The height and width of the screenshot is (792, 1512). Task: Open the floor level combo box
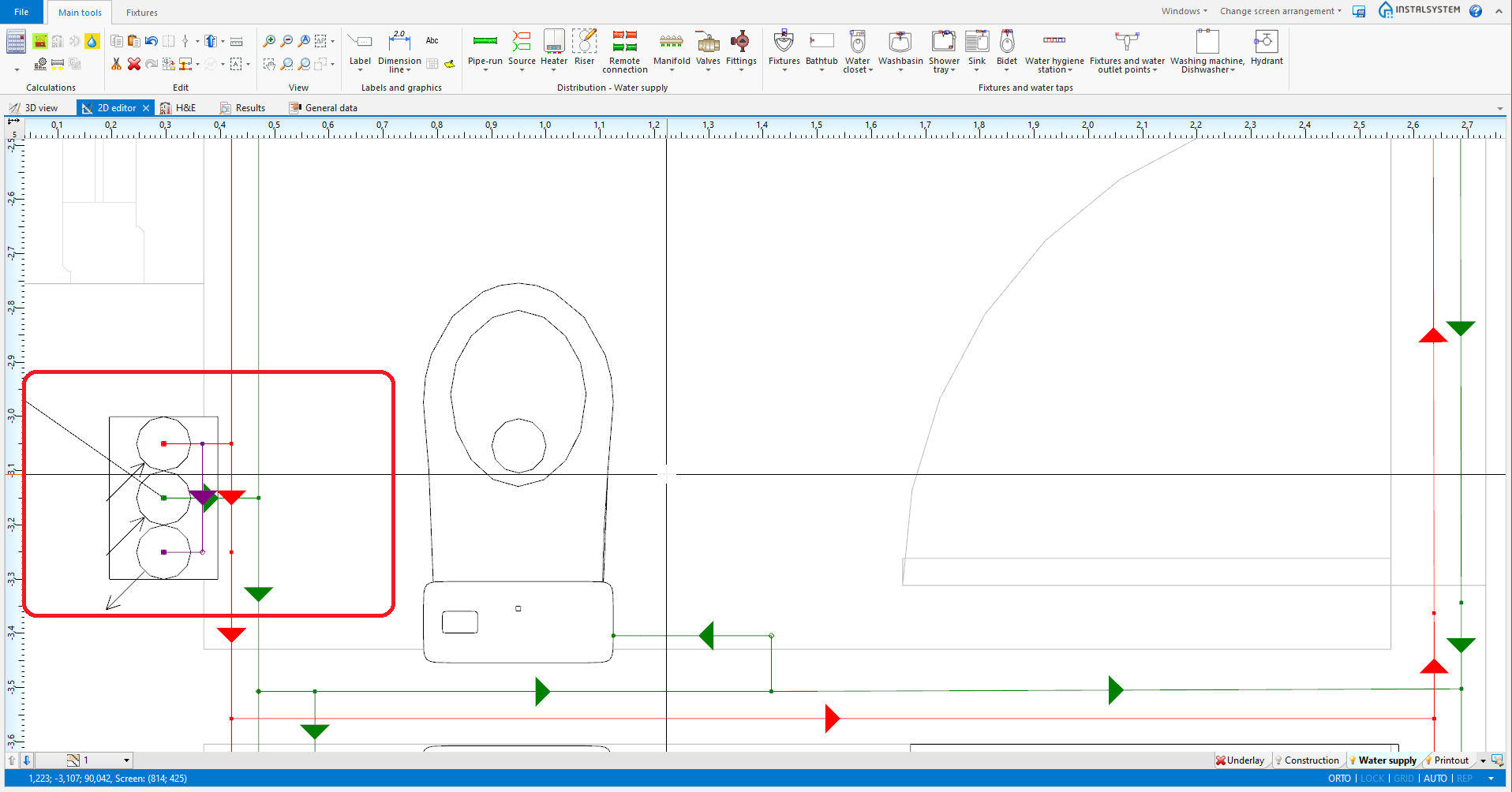[x=126, y=760]
